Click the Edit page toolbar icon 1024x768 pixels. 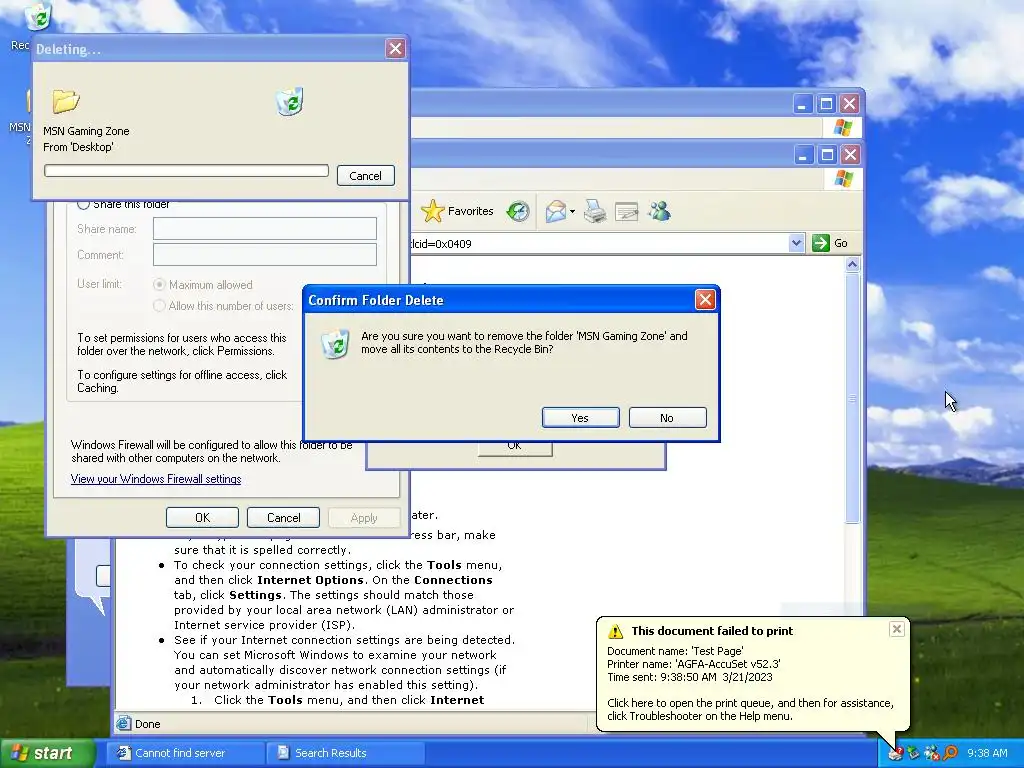coord(626,212)
